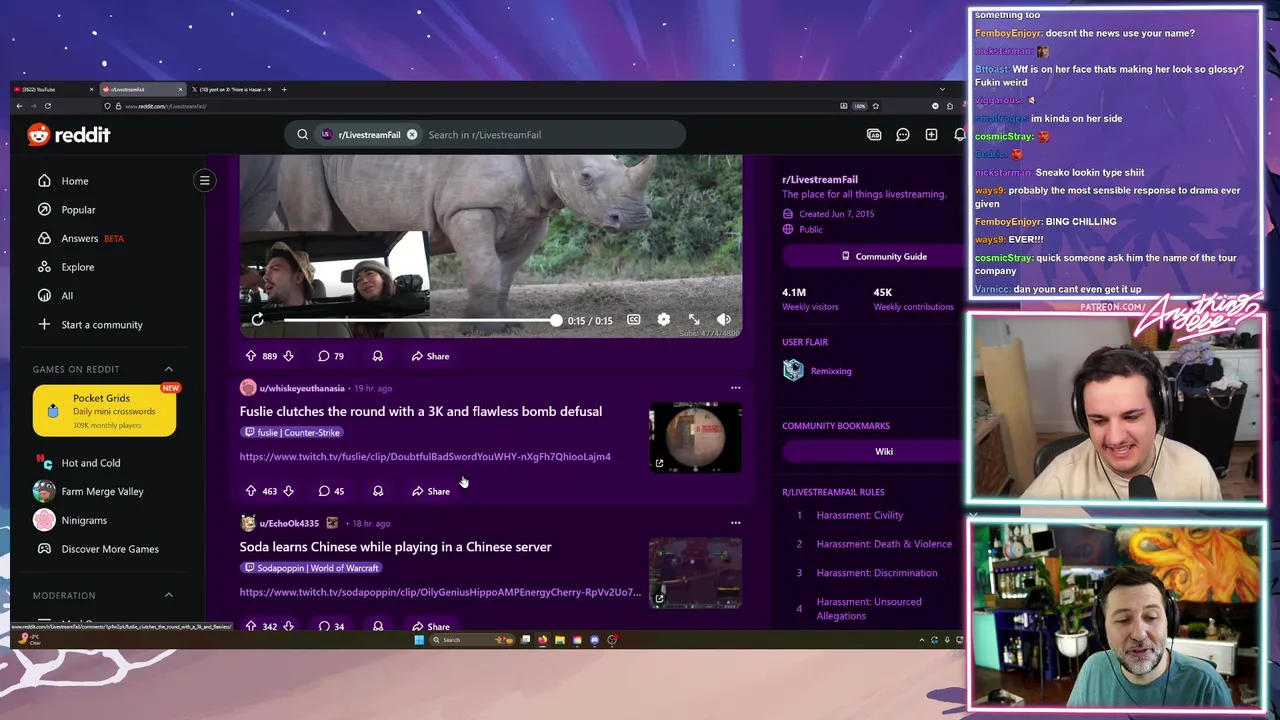Open overflow menu on the Soda post
1280x720 pixels.
735,523
